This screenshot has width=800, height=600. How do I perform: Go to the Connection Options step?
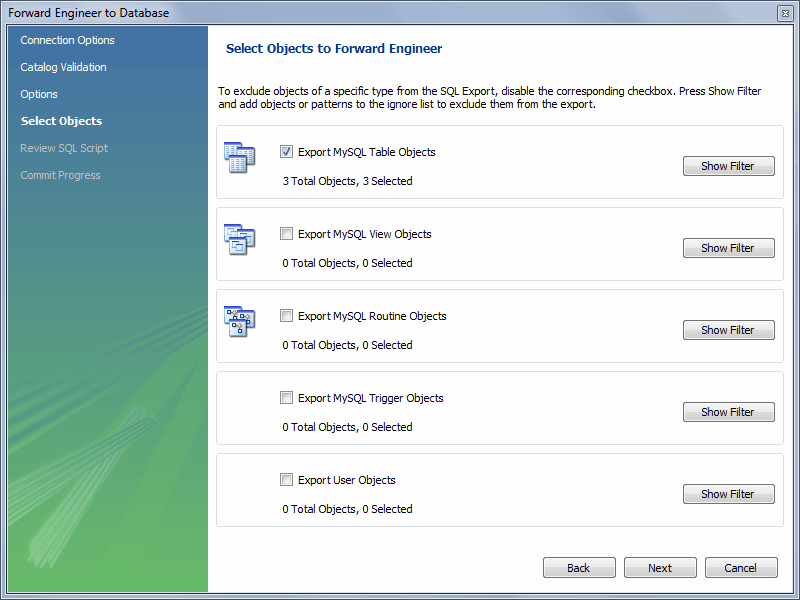pos(67,40)
